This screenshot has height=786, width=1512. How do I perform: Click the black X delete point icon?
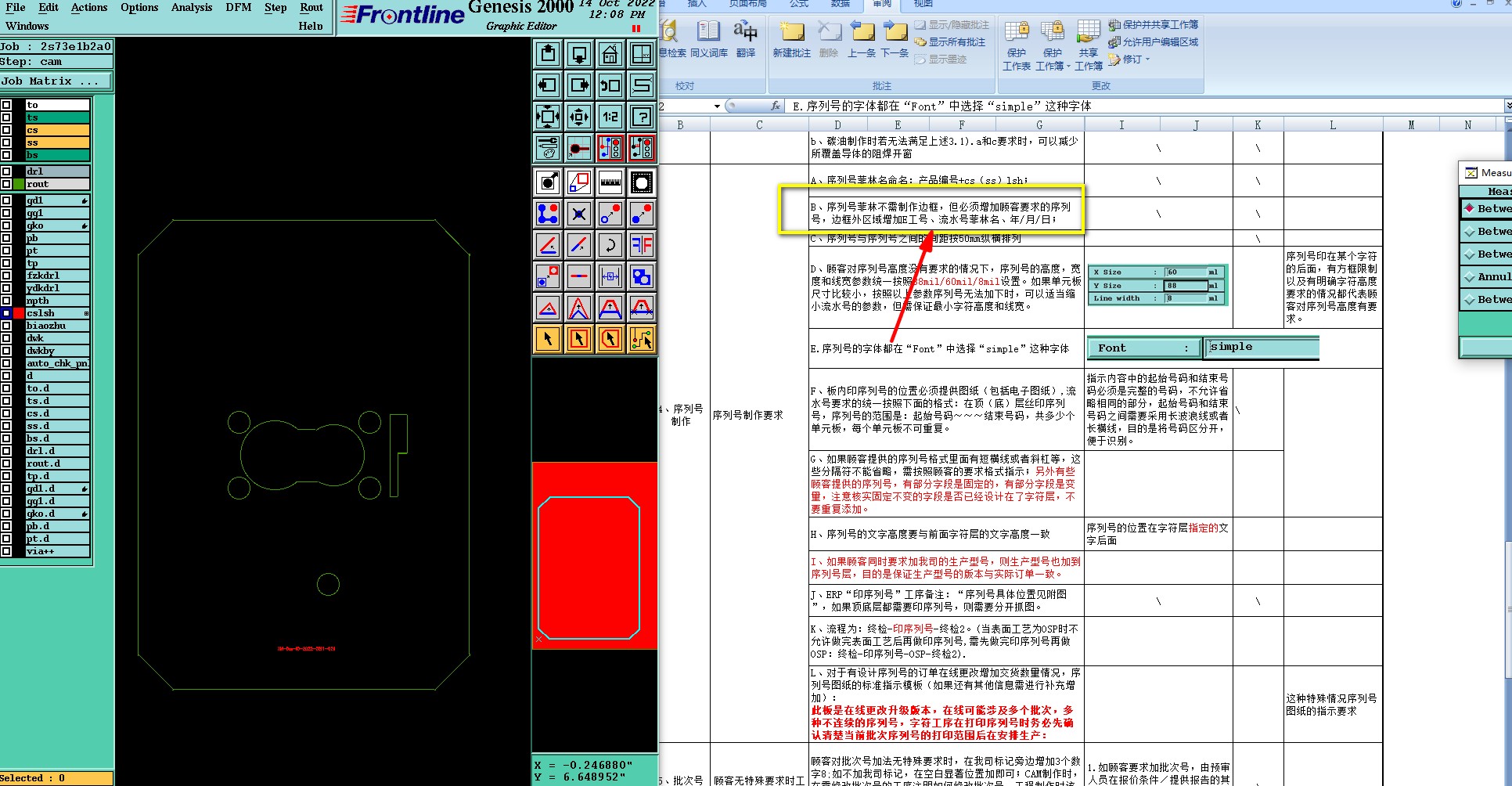(579, 214)
